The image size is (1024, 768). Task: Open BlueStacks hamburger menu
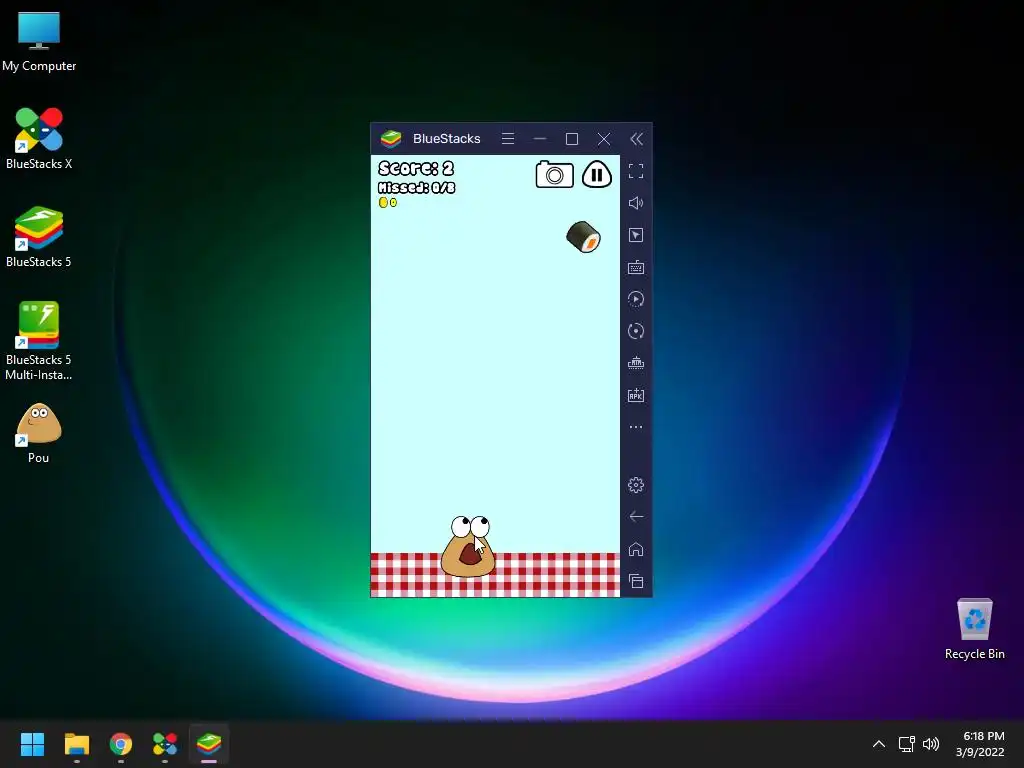[x=508, y=138]
